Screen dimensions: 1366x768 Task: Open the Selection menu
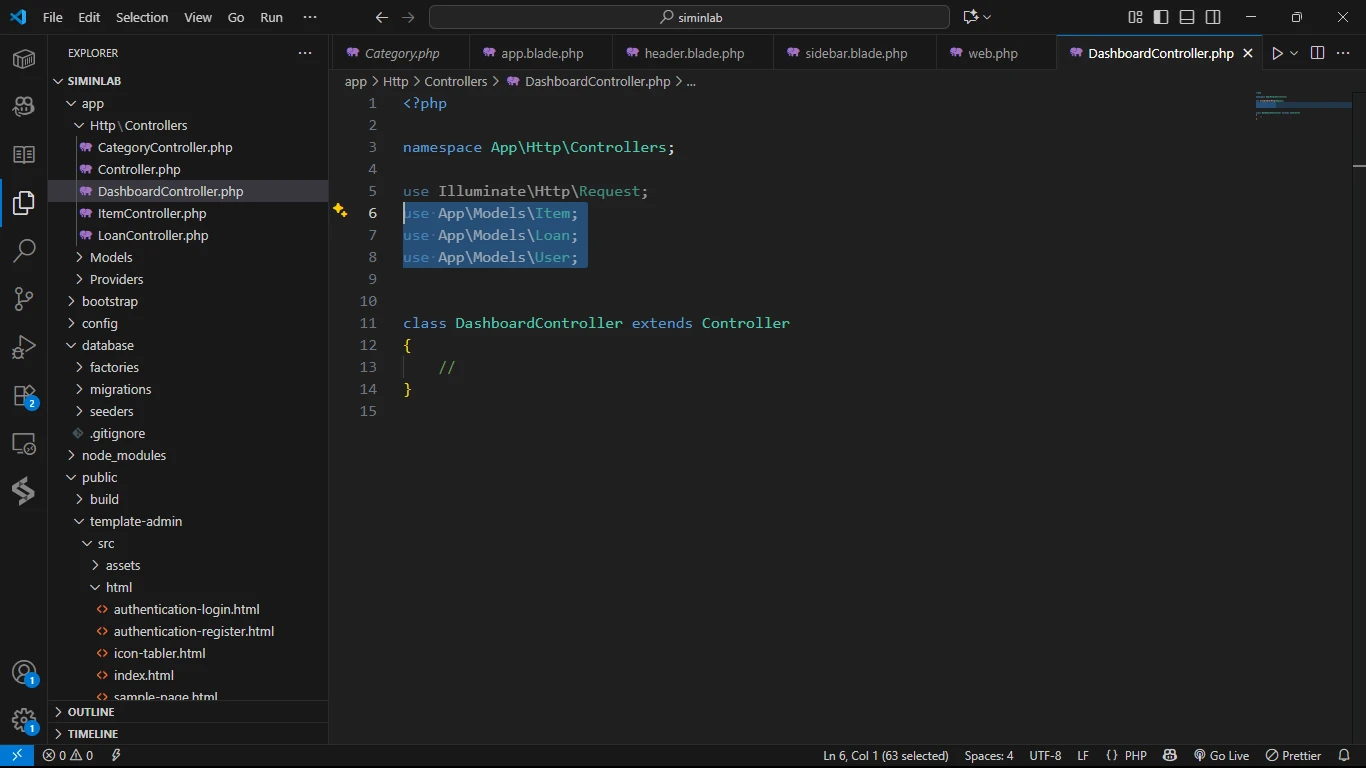point(142,17)
